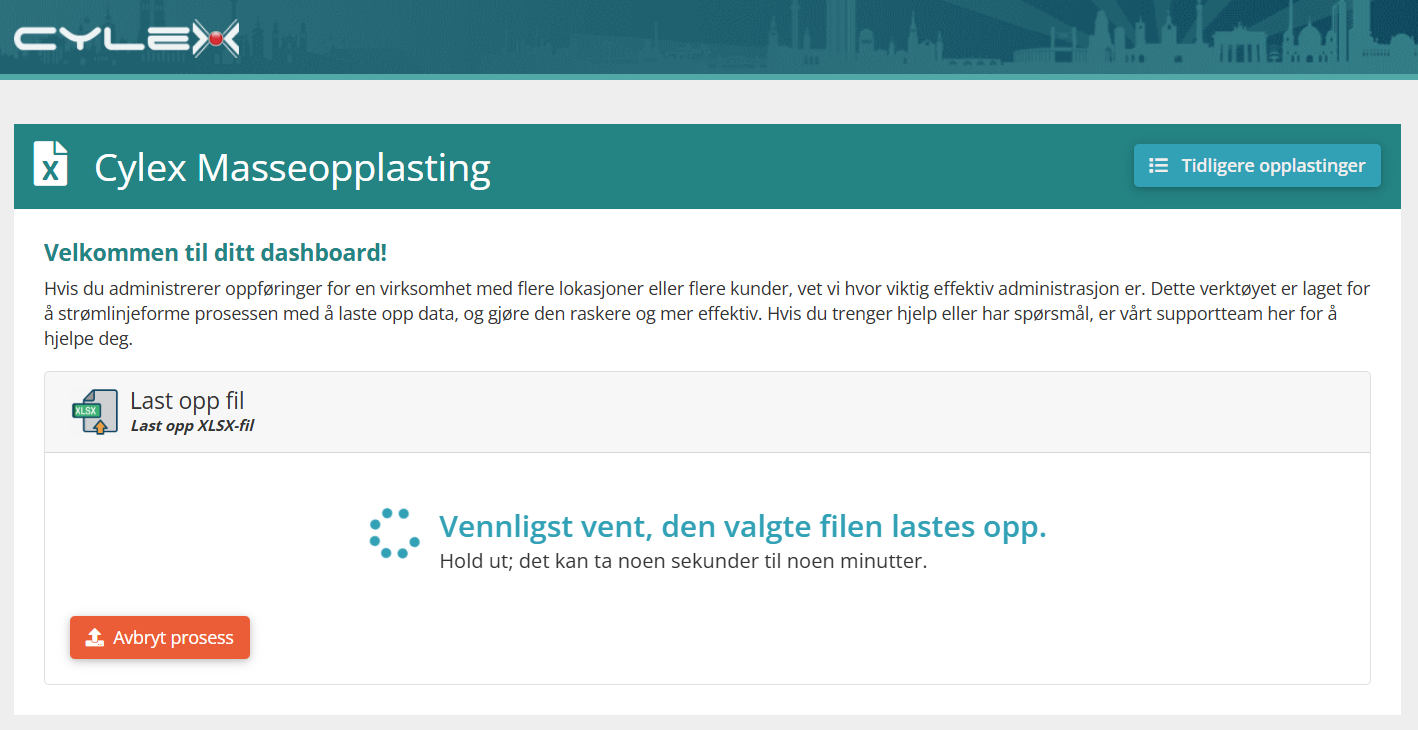The image size is (1418, 730).
Task: Click the Last opp fil panel heading
Action: tap(187, 401)
